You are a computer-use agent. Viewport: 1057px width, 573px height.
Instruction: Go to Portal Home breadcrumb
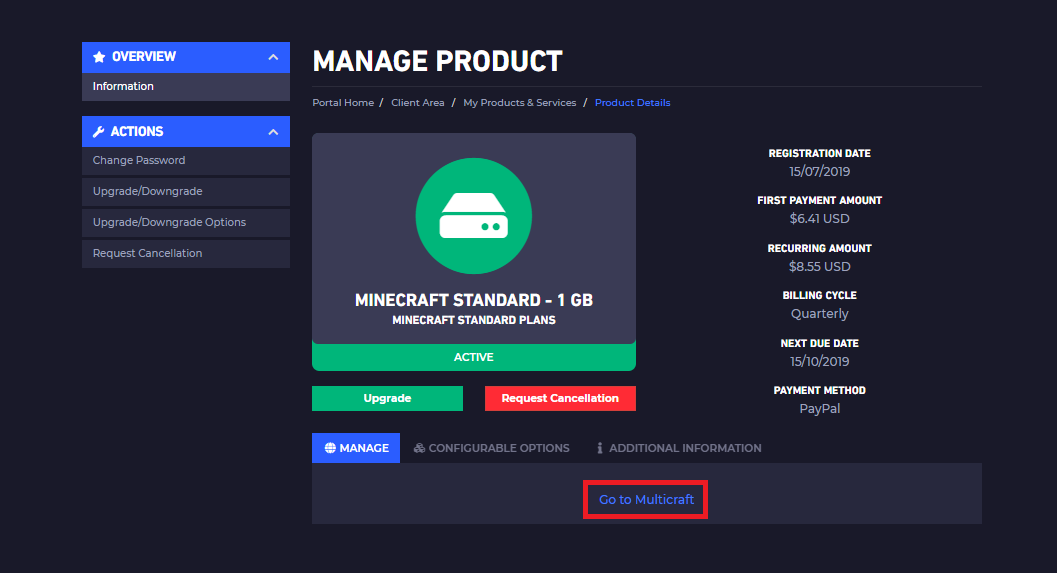343,102
